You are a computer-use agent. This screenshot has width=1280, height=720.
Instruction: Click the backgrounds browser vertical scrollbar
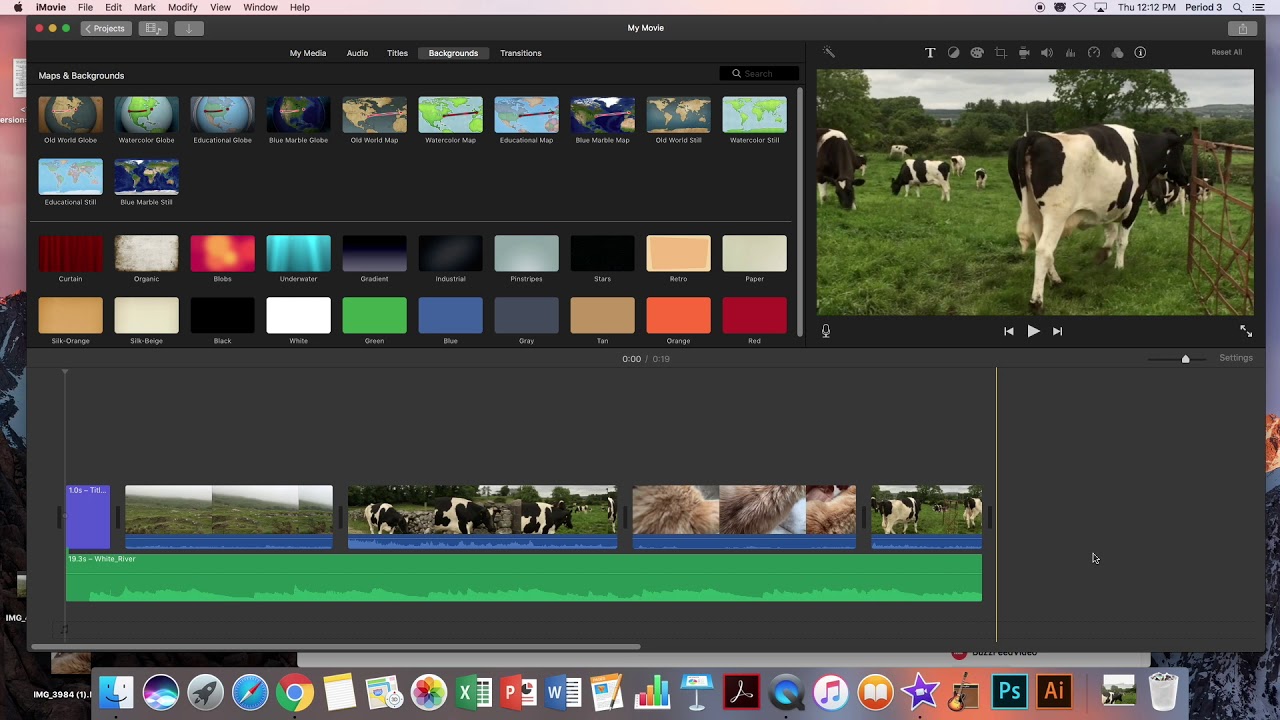pyautogui.click(x=799, y=212)
